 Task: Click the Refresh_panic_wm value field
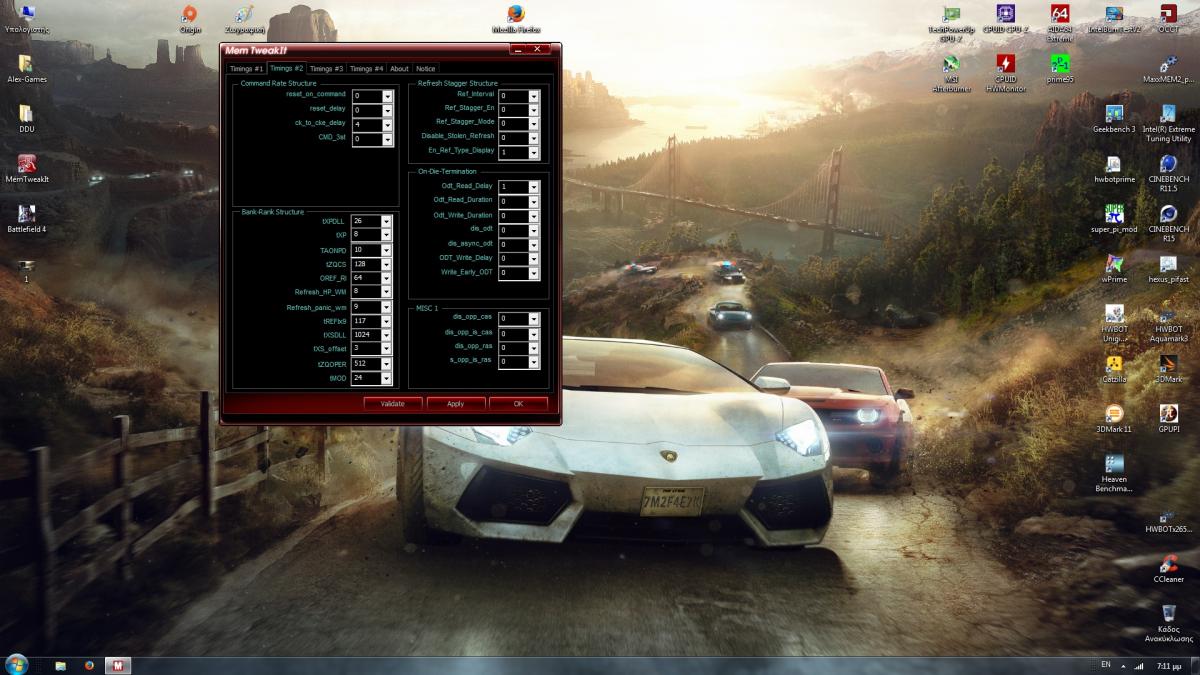[x=366, y=307]
